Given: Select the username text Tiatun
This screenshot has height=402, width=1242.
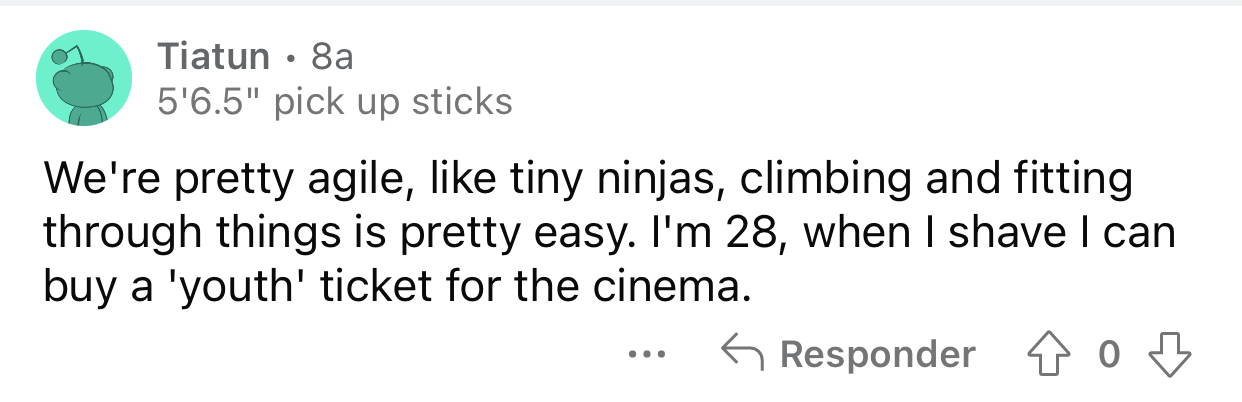Looking at the screenshot, I should 213,58.
